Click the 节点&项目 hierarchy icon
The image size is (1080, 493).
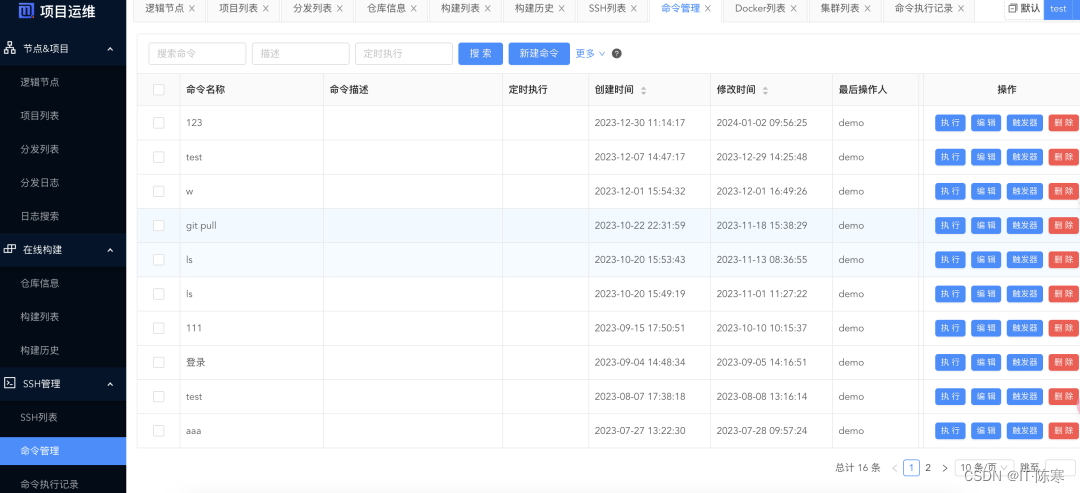(x=10, y=48)
